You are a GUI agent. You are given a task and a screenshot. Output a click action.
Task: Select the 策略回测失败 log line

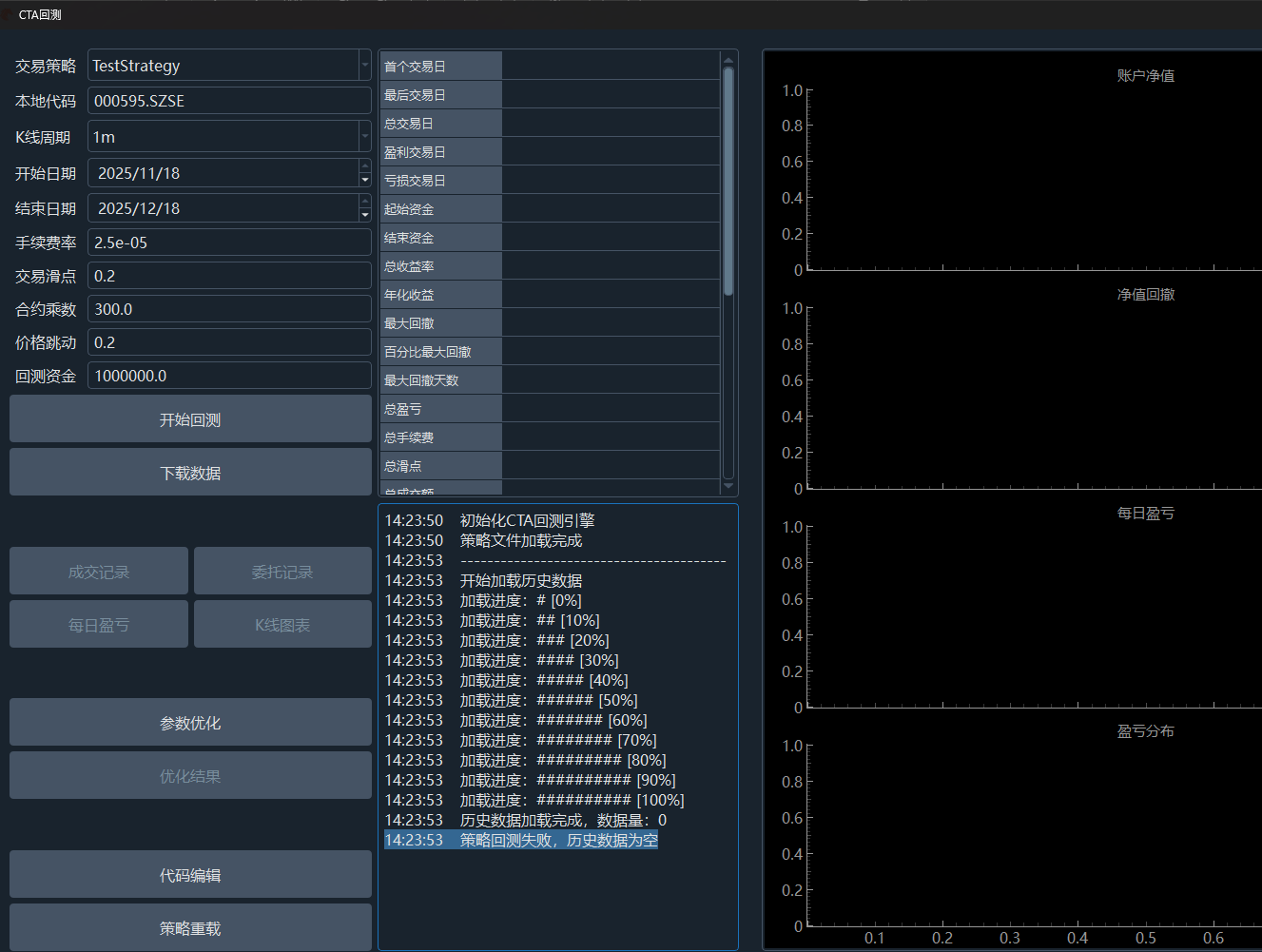(x=521, y=840)
